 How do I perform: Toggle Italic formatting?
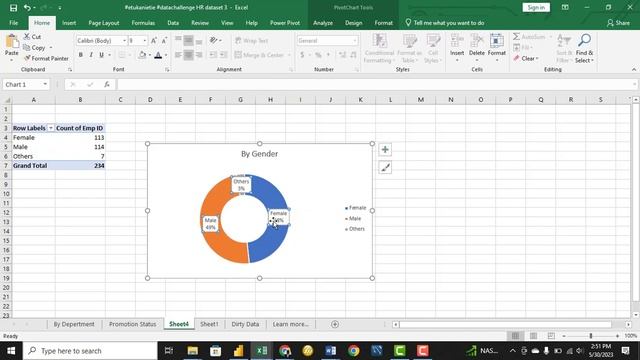[x=91, y=55]
